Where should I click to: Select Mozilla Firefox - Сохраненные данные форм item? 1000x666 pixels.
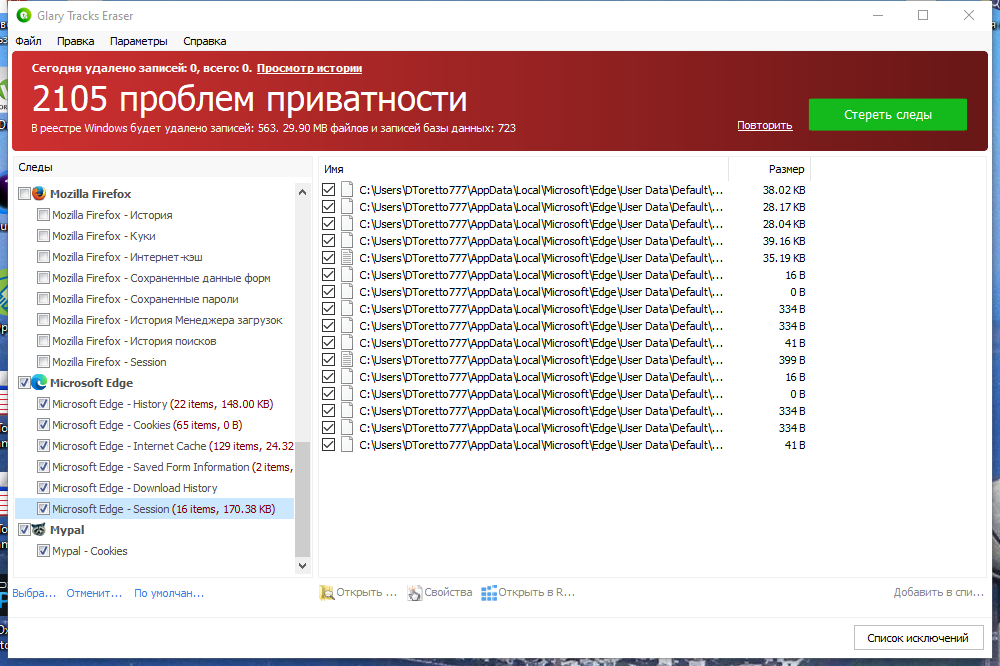point(161,278)
